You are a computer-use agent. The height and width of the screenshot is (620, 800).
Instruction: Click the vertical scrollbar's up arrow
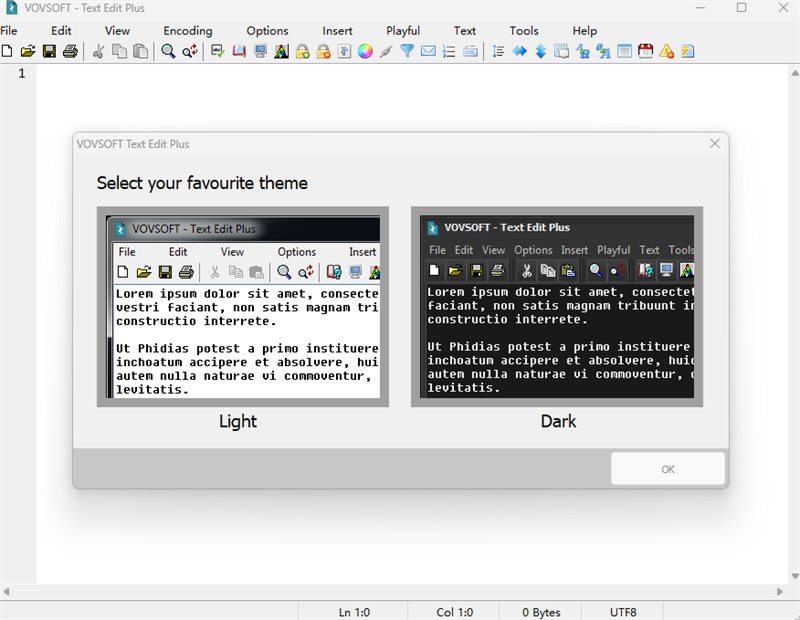794,73
